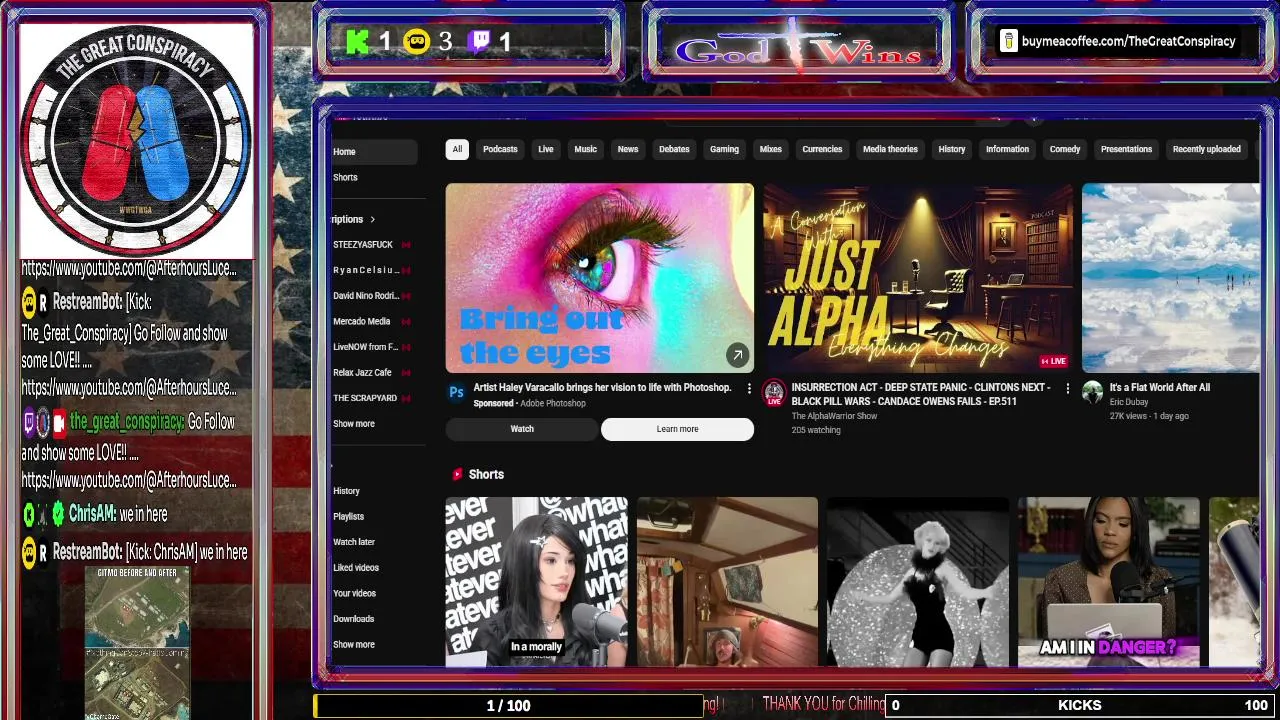Open It's a Flat World After All title
Screen dimensions: 1280x720
(x=1159, y=388)
